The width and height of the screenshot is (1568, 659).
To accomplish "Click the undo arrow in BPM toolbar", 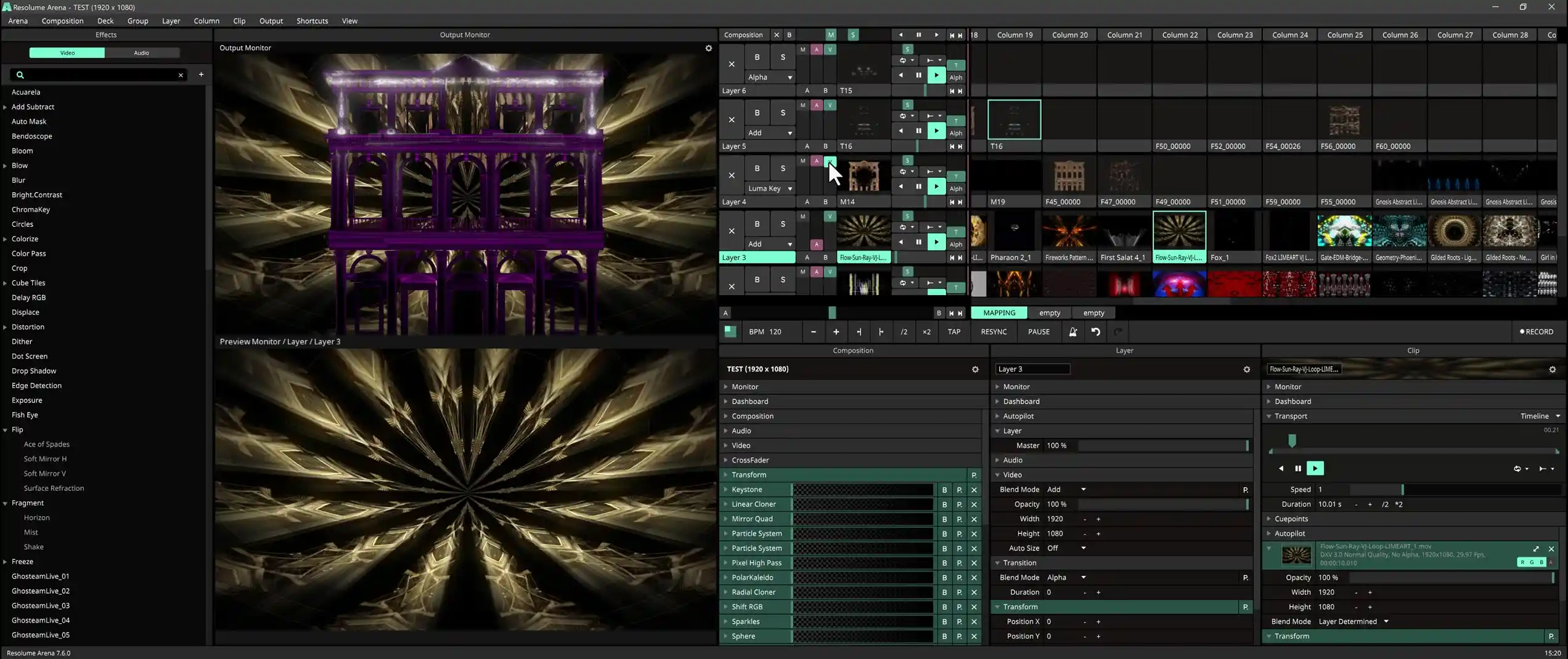I will 1095,332.
